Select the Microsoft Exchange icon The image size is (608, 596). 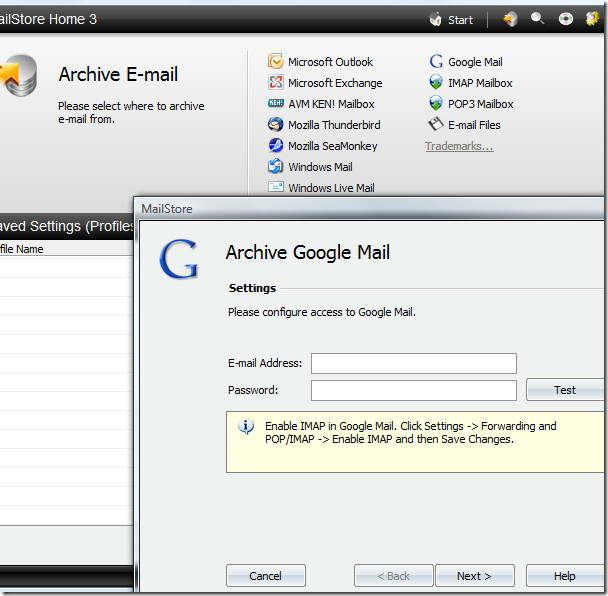276,83
